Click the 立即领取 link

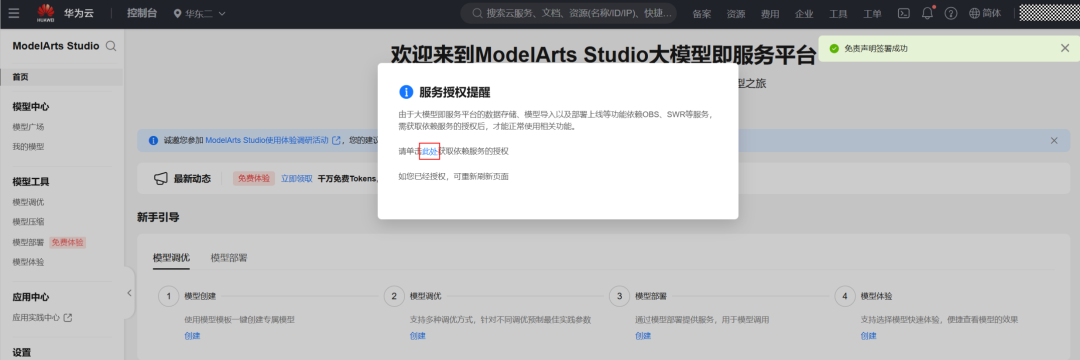297,178
